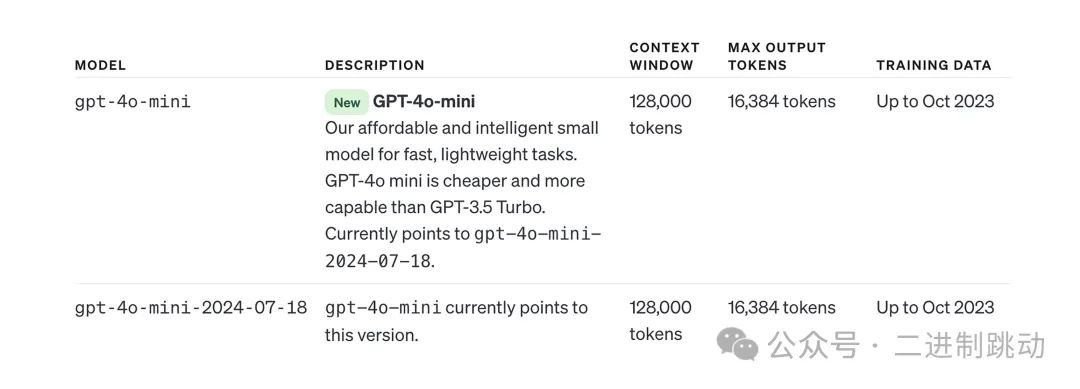1080x389 pixels.
Task: Select the gpt-4o-mini model name
Action: click(132, 102)
